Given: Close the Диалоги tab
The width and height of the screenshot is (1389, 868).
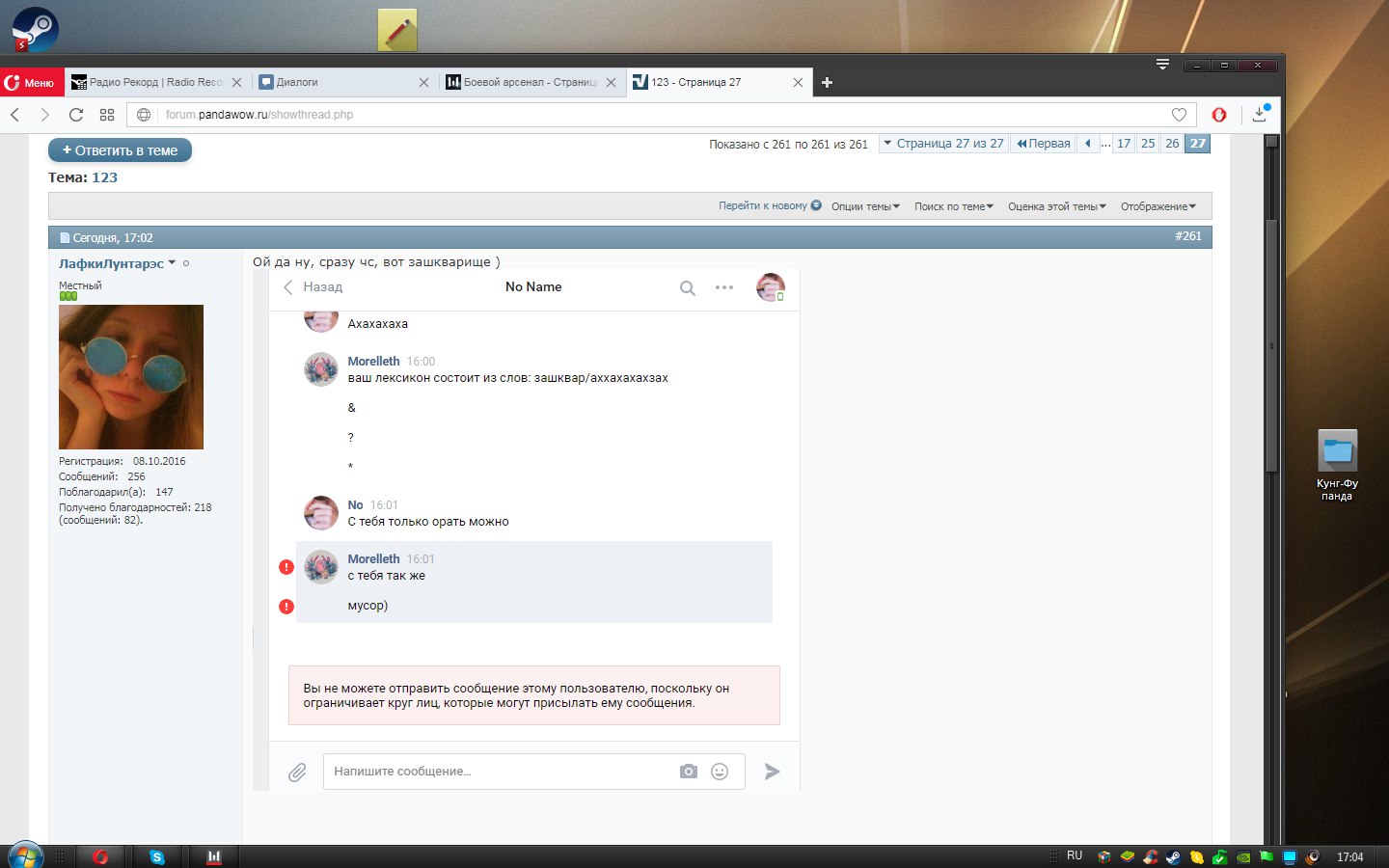Looking at the screenshot, I should (x=423, y=83).
